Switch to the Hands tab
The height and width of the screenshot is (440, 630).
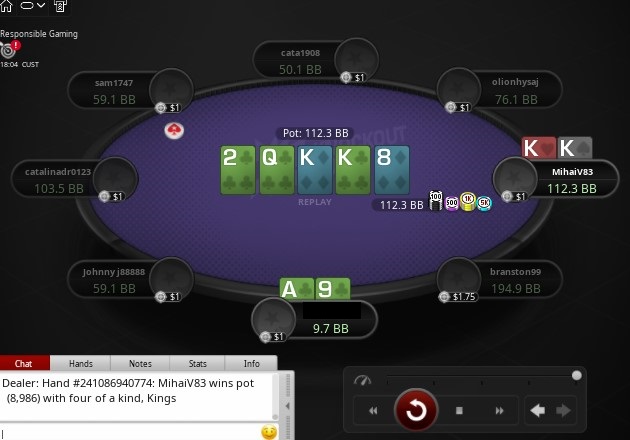[x=80, y=363]
